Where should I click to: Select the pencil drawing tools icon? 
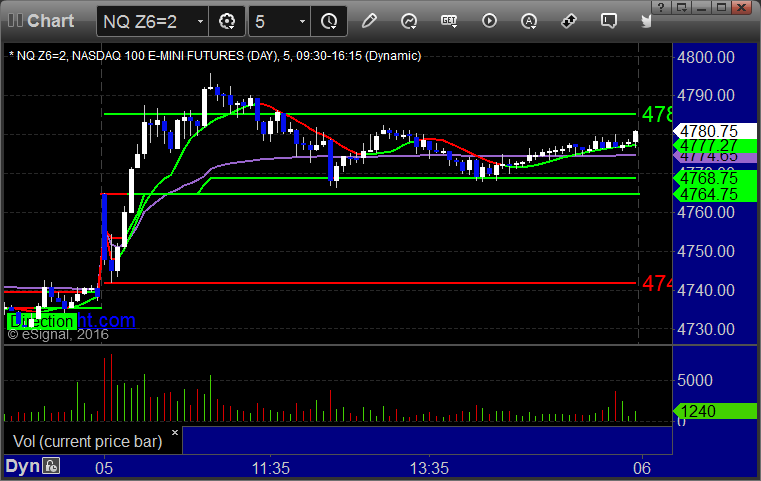369,21
